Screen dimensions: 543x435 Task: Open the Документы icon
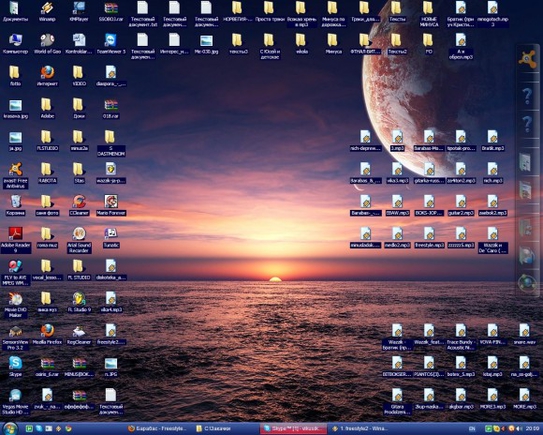tap(15, 12)
